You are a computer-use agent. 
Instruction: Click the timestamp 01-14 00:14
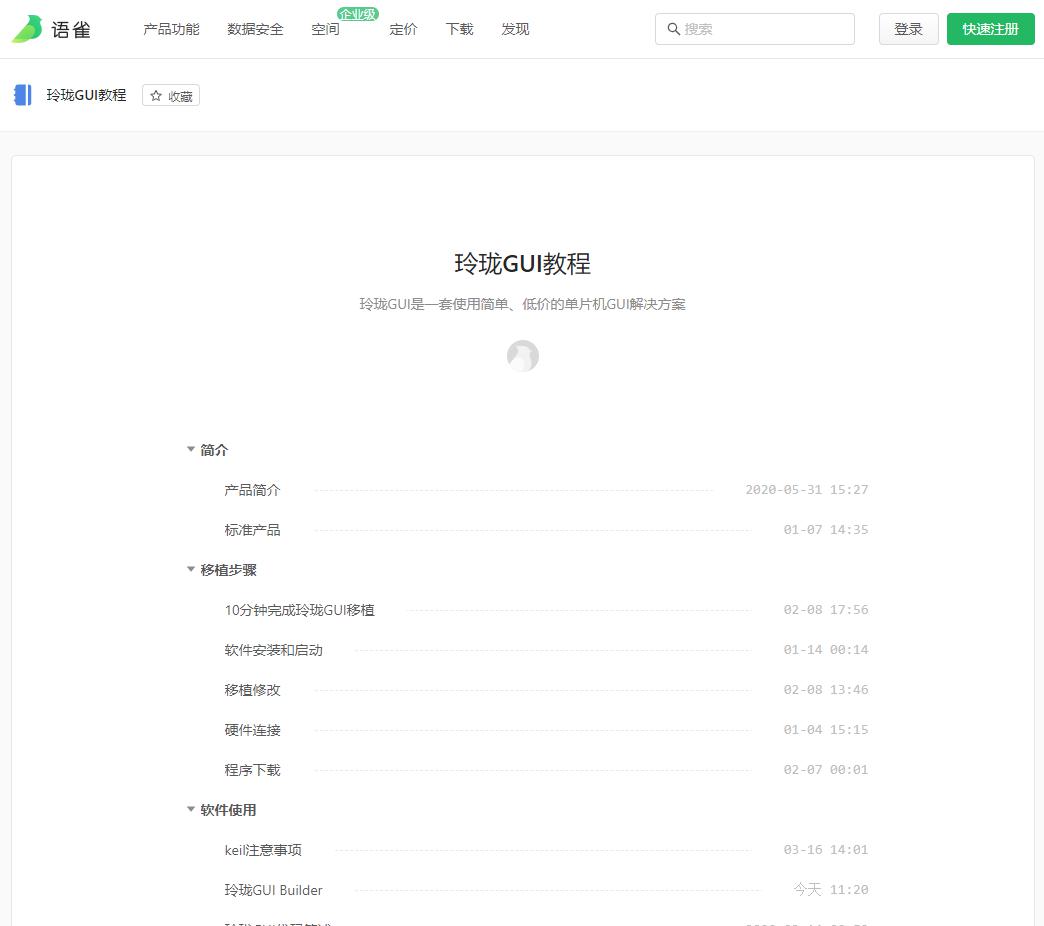826,650
